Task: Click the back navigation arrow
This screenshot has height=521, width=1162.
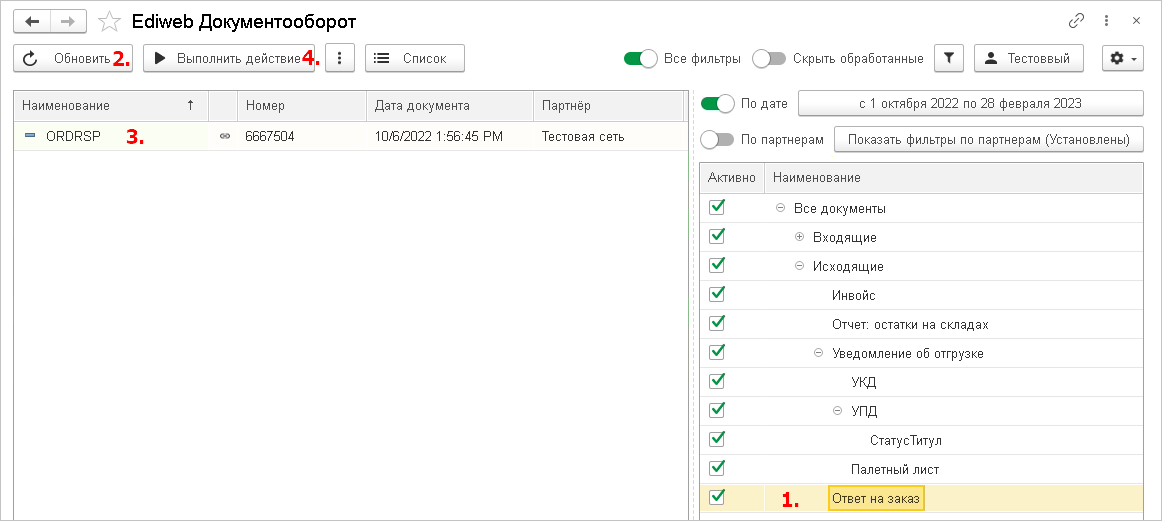Action: (32, 21)
